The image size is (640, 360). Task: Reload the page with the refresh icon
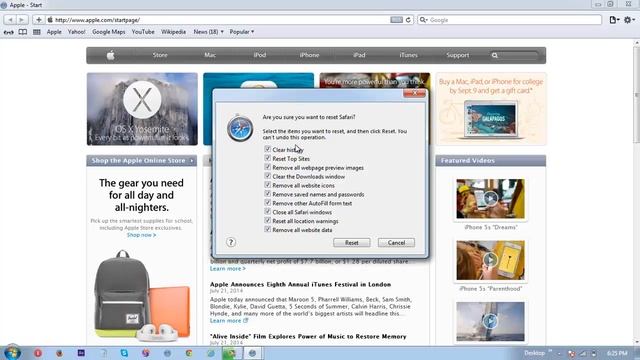408,20
